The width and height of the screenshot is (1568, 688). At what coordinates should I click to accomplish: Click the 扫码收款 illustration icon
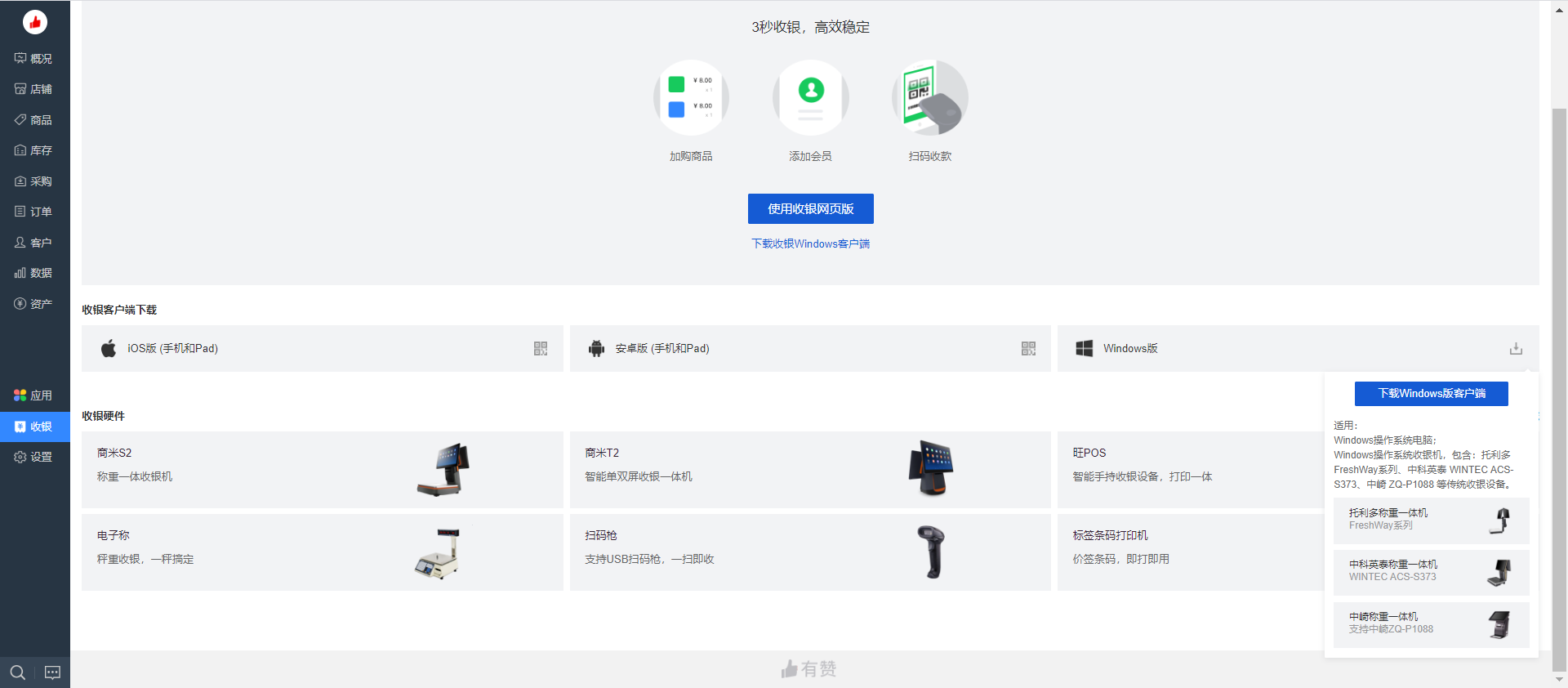930,98
